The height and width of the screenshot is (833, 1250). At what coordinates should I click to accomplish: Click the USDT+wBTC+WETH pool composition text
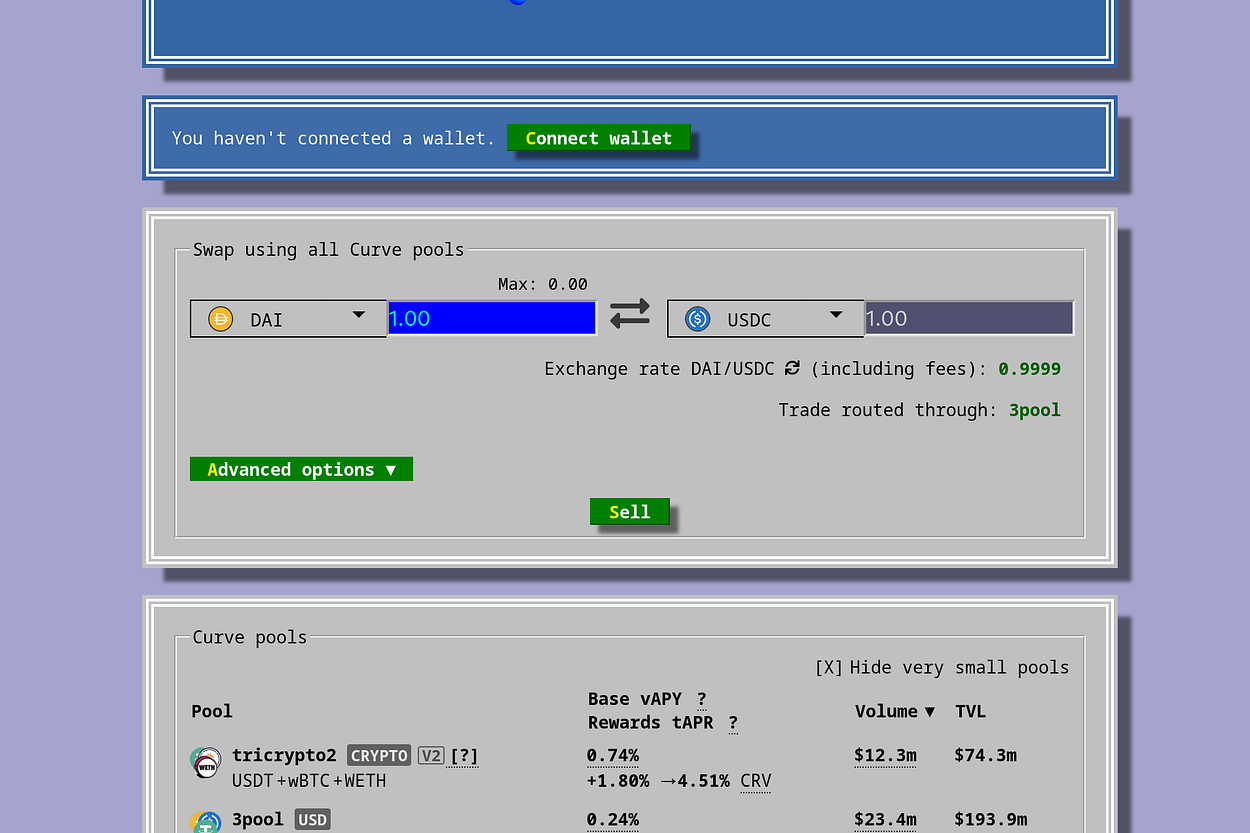(x=309, y=780)
